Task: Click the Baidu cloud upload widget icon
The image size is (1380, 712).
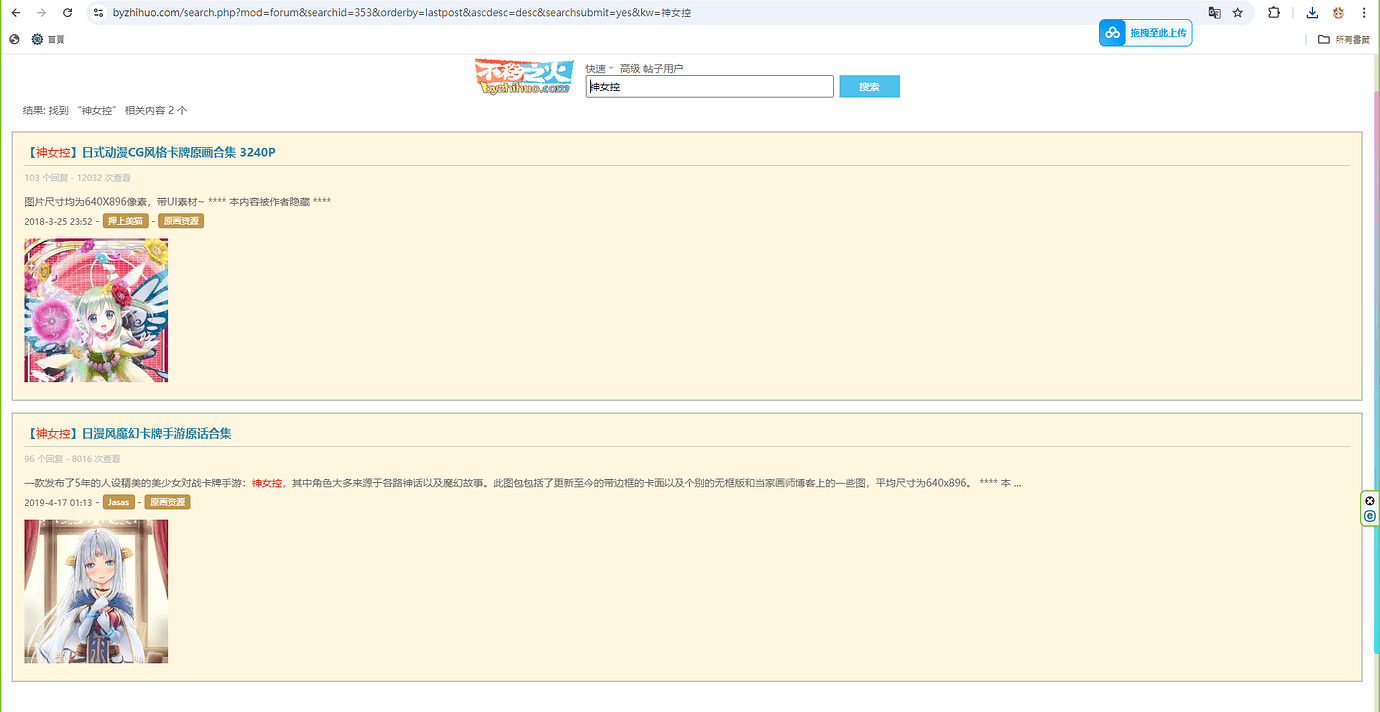Action: coord(1113,33)
